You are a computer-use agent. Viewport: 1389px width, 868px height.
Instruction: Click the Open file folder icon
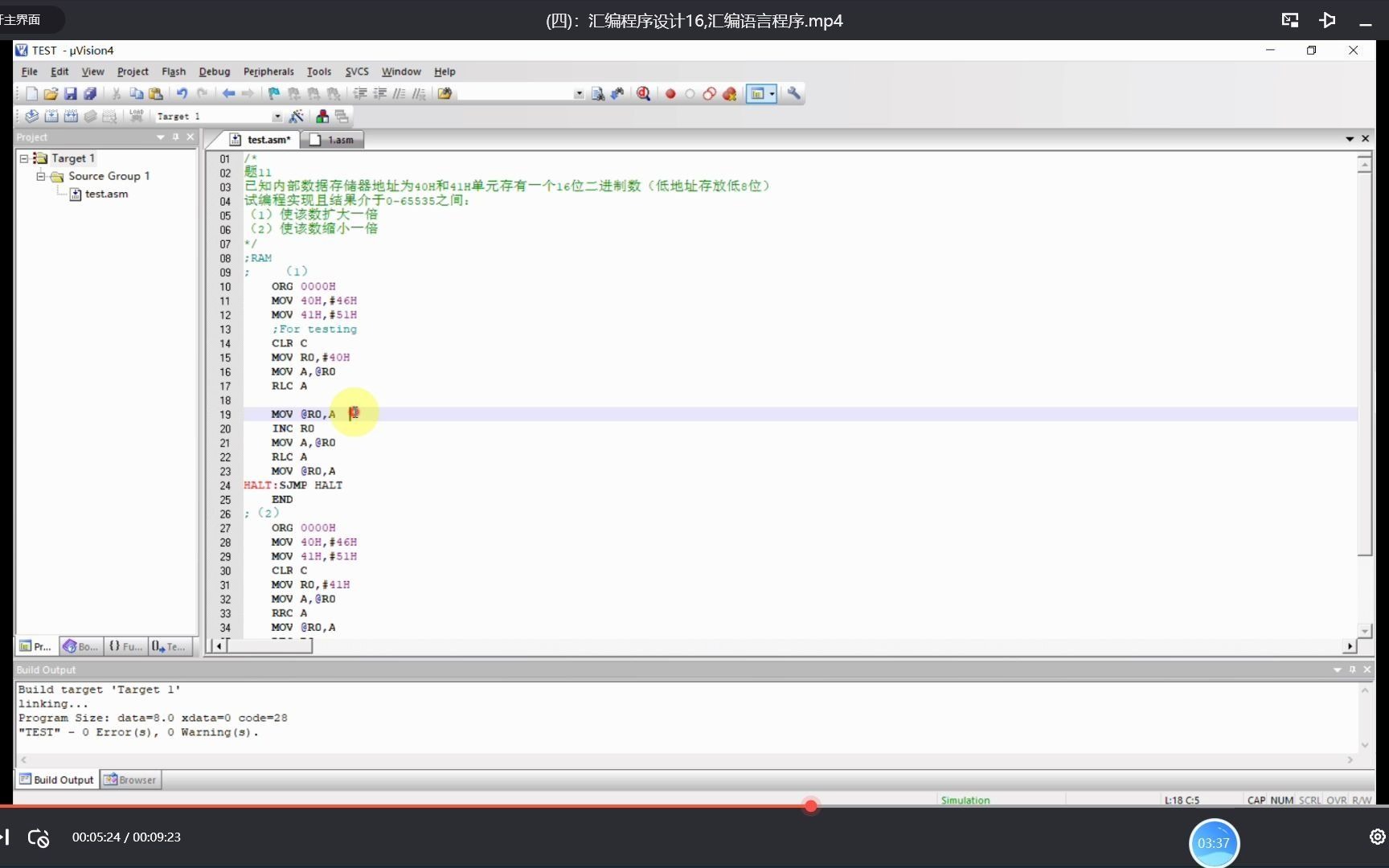click(51, 94)
